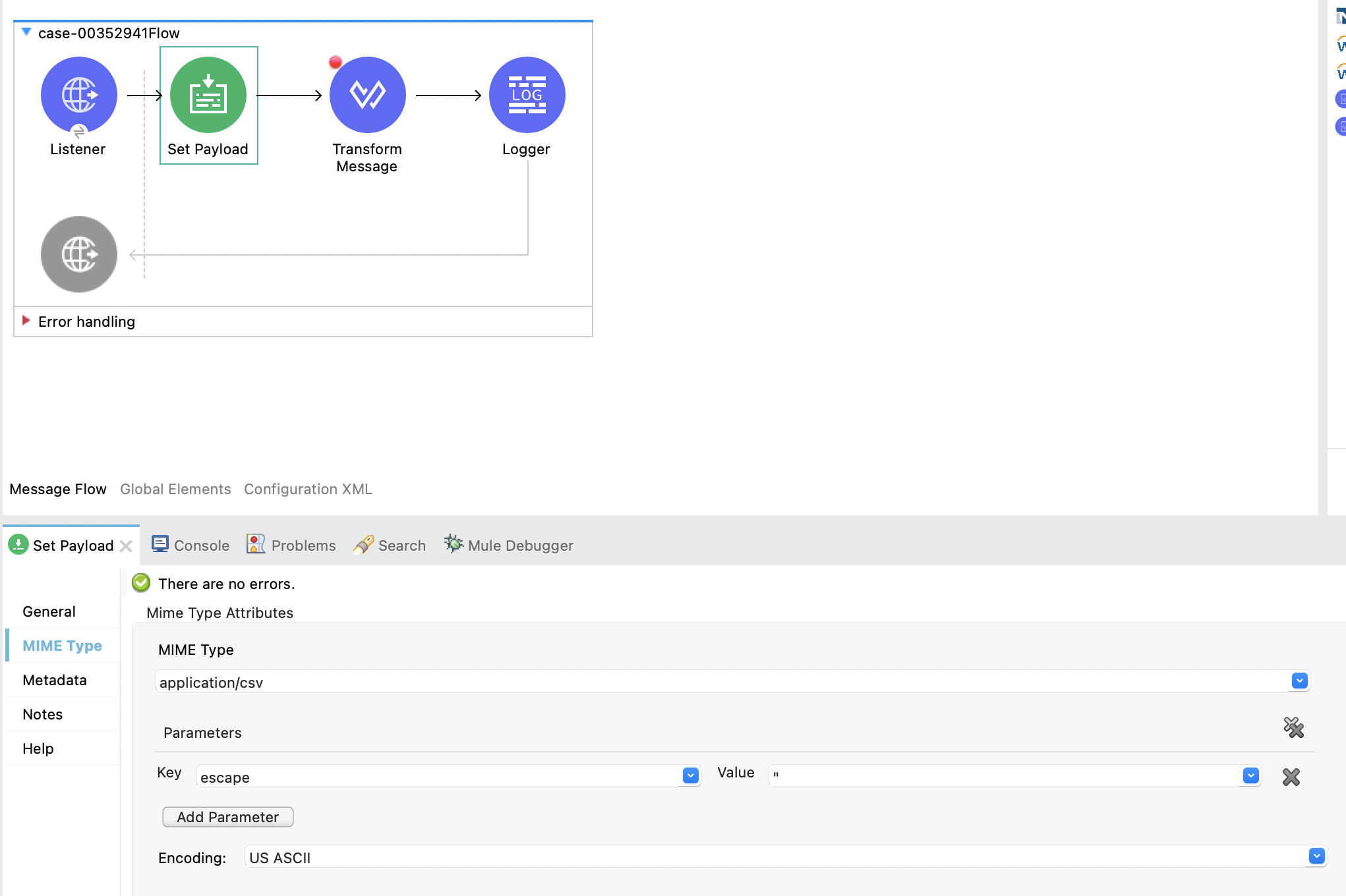
Task: Collapse the case-00352941Flow flow
Action: click(x=26, y=32)
